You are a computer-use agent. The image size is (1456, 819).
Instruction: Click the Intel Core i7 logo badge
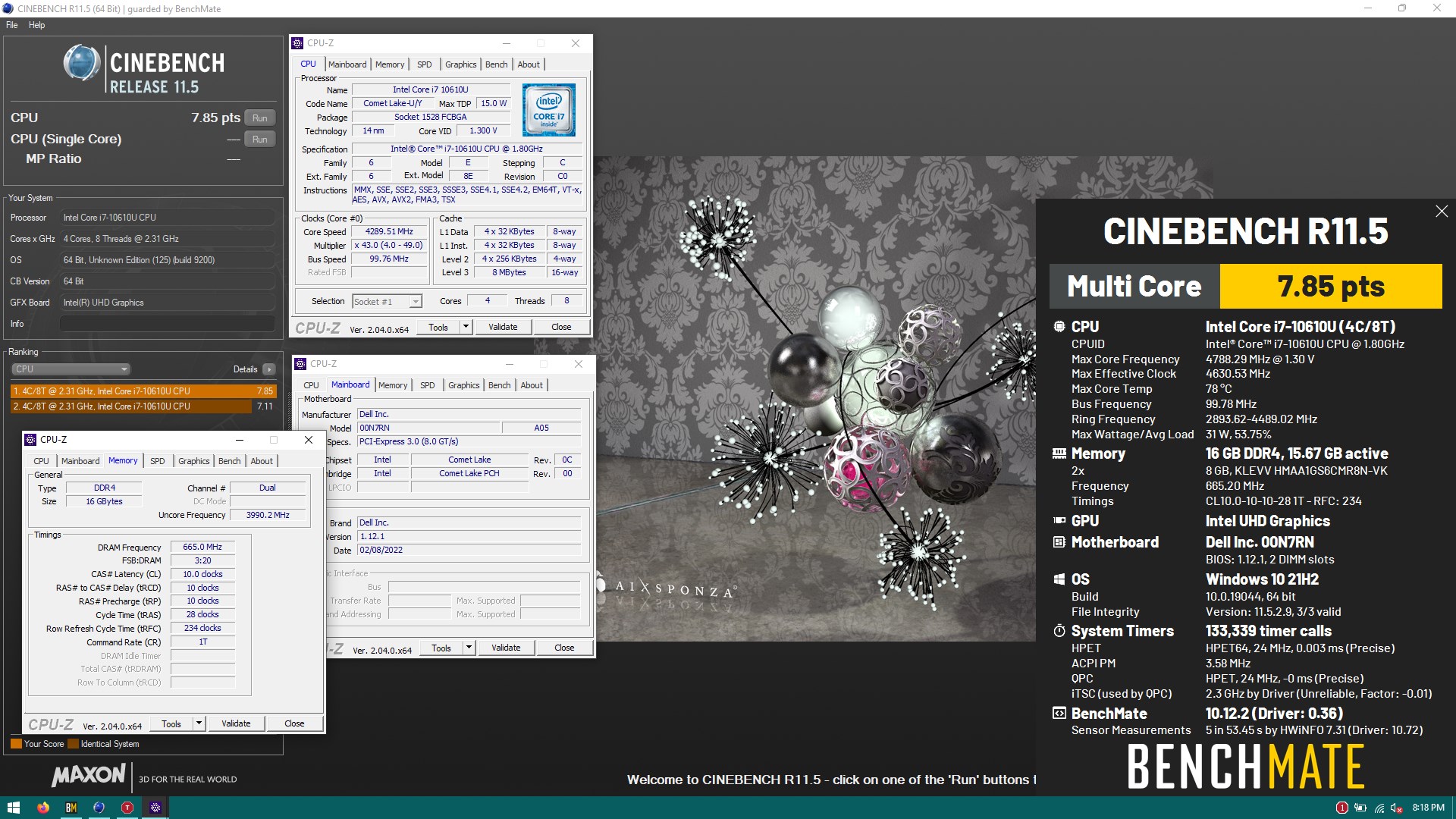pos(548,110)
